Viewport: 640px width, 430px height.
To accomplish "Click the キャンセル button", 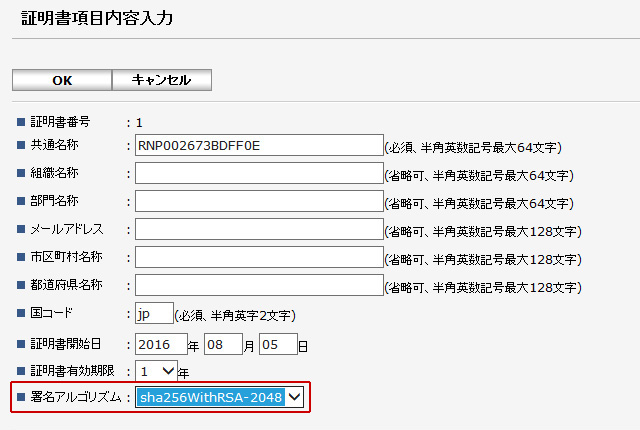I will click(x=161, y=80).
